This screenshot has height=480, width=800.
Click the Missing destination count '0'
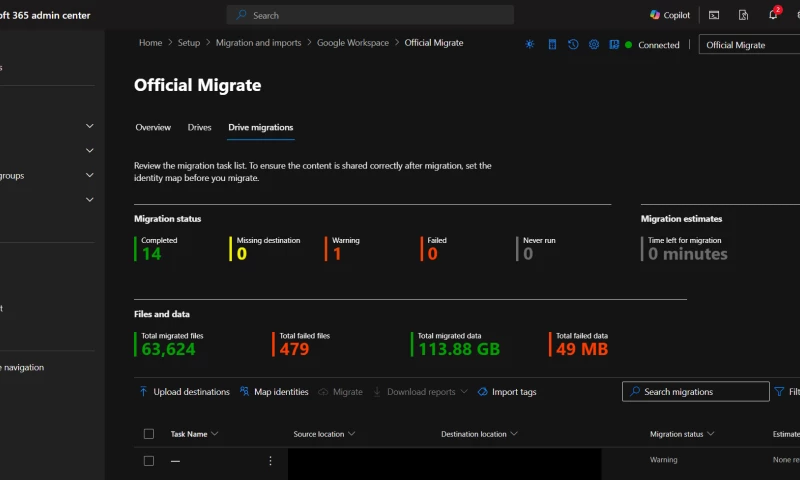(242, 254)
